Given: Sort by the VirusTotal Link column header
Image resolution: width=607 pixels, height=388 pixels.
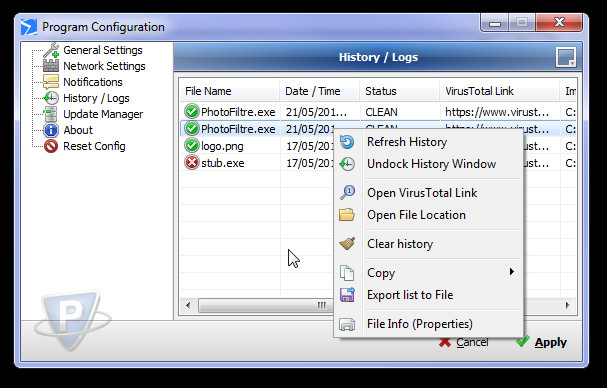Looking at the screenshot, I should tap(500, 91).
